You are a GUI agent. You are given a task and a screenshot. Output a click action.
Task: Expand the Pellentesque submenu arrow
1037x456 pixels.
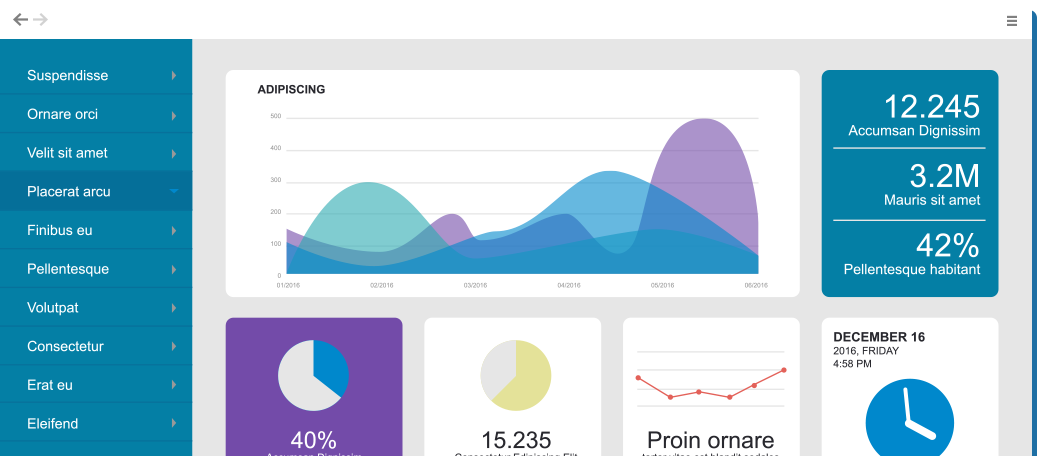click(174, 270)
